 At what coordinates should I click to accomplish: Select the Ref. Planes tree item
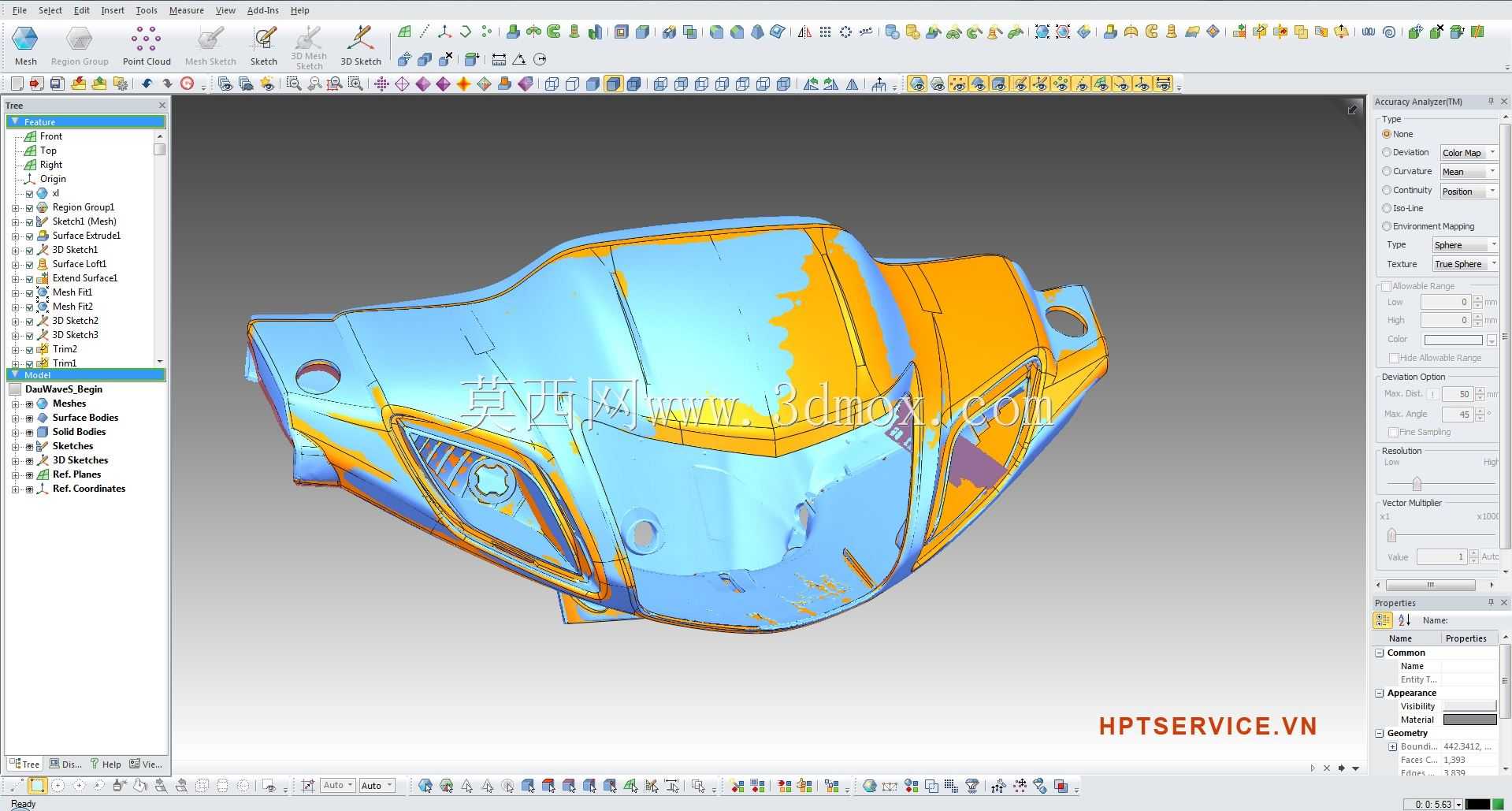[76, 474]
